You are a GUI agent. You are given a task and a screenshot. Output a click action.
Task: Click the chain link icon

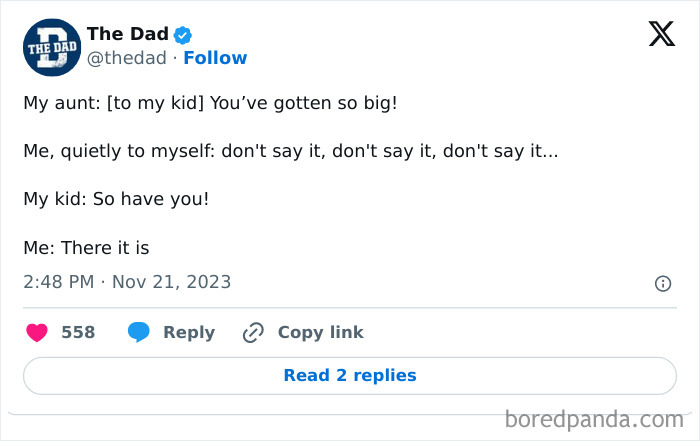(x=253, y=332)
